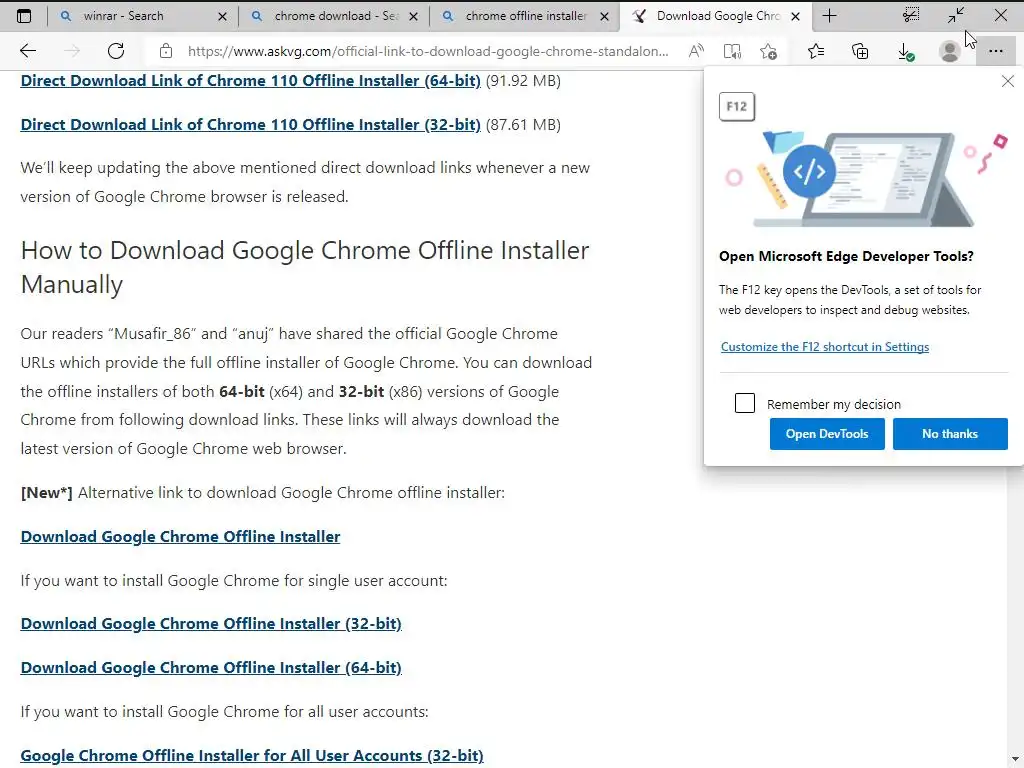Click the F12 key badge

[737, 106]
